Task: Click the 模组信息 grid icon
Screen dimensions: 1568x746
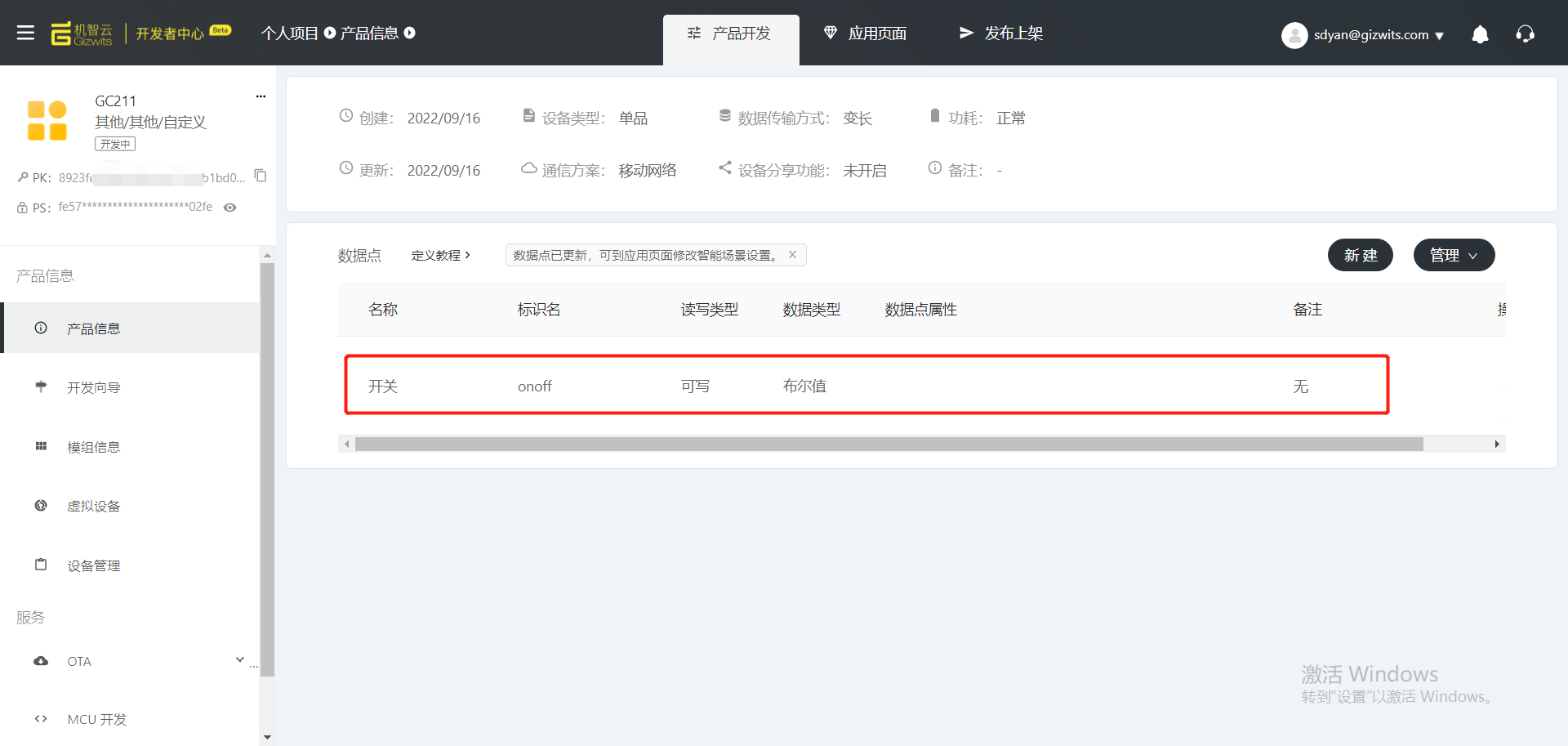Action: 41,446
